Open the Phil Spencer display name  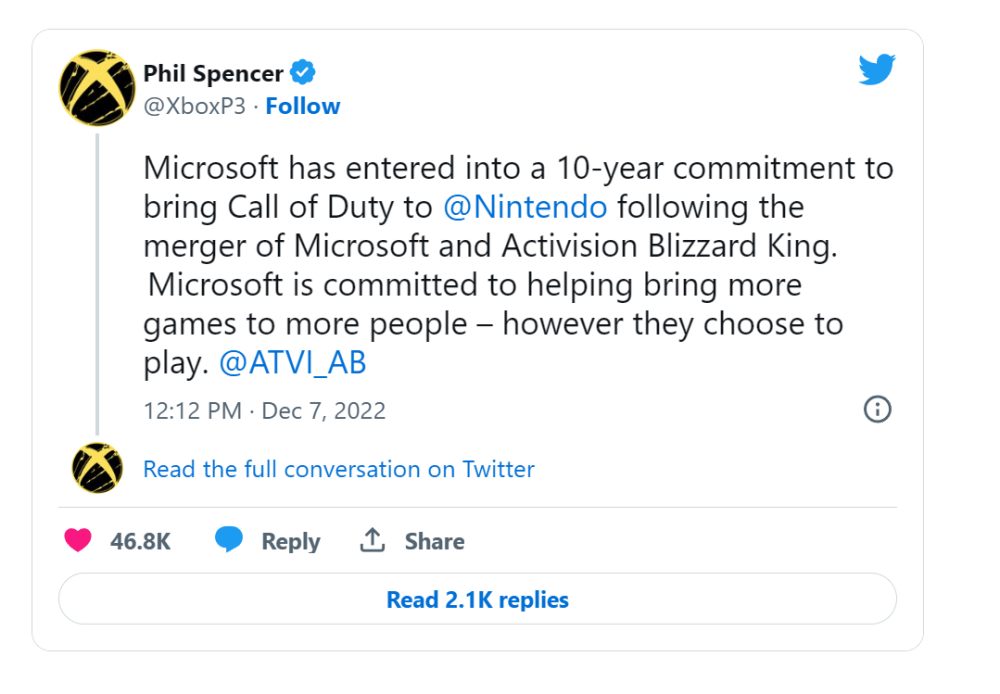[x=213, y=73]
